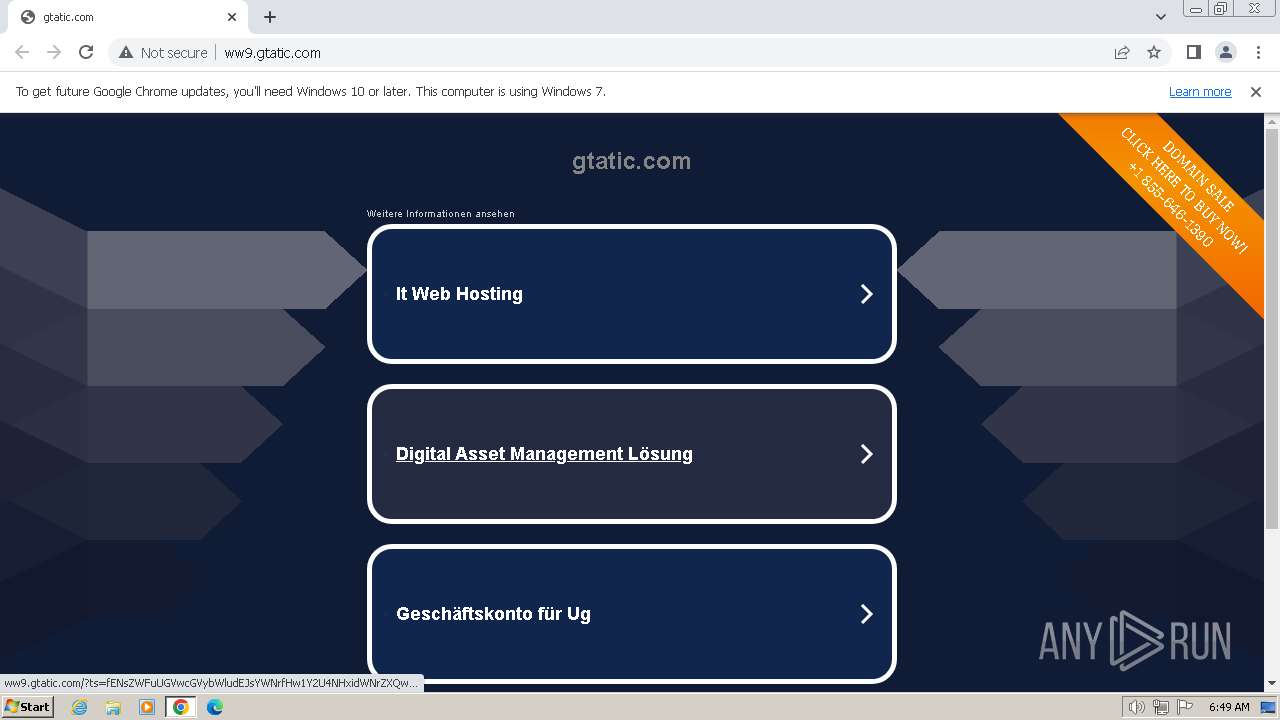The height and width of the screenshot is (720, 1280).
Task: Select the Chrome taskbar icon
Action: pyautogui.click(x=181, y=707)
